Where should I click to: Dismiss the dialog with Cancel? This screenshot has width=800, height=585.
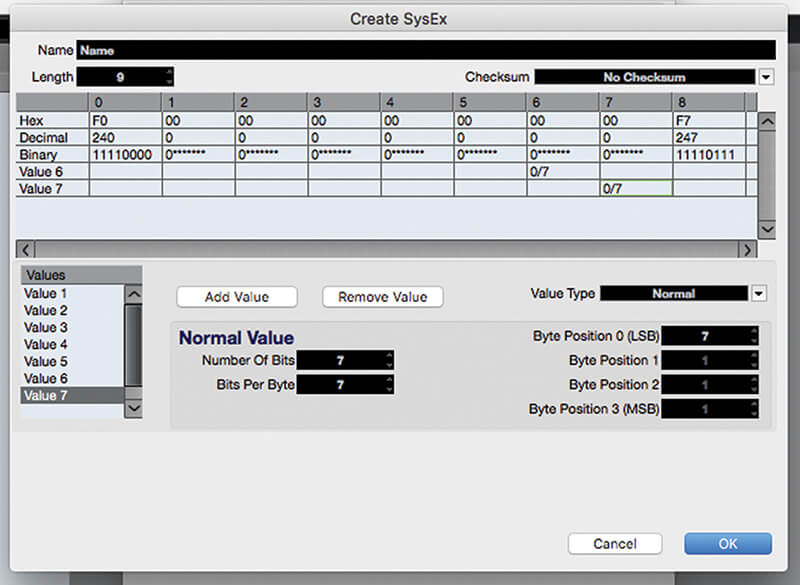click(615, 543)
